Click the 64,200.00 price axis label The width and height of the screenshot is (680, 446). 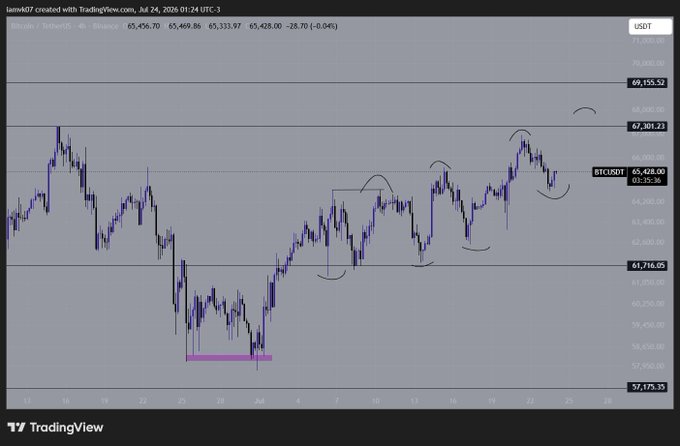tap(647, 201)
